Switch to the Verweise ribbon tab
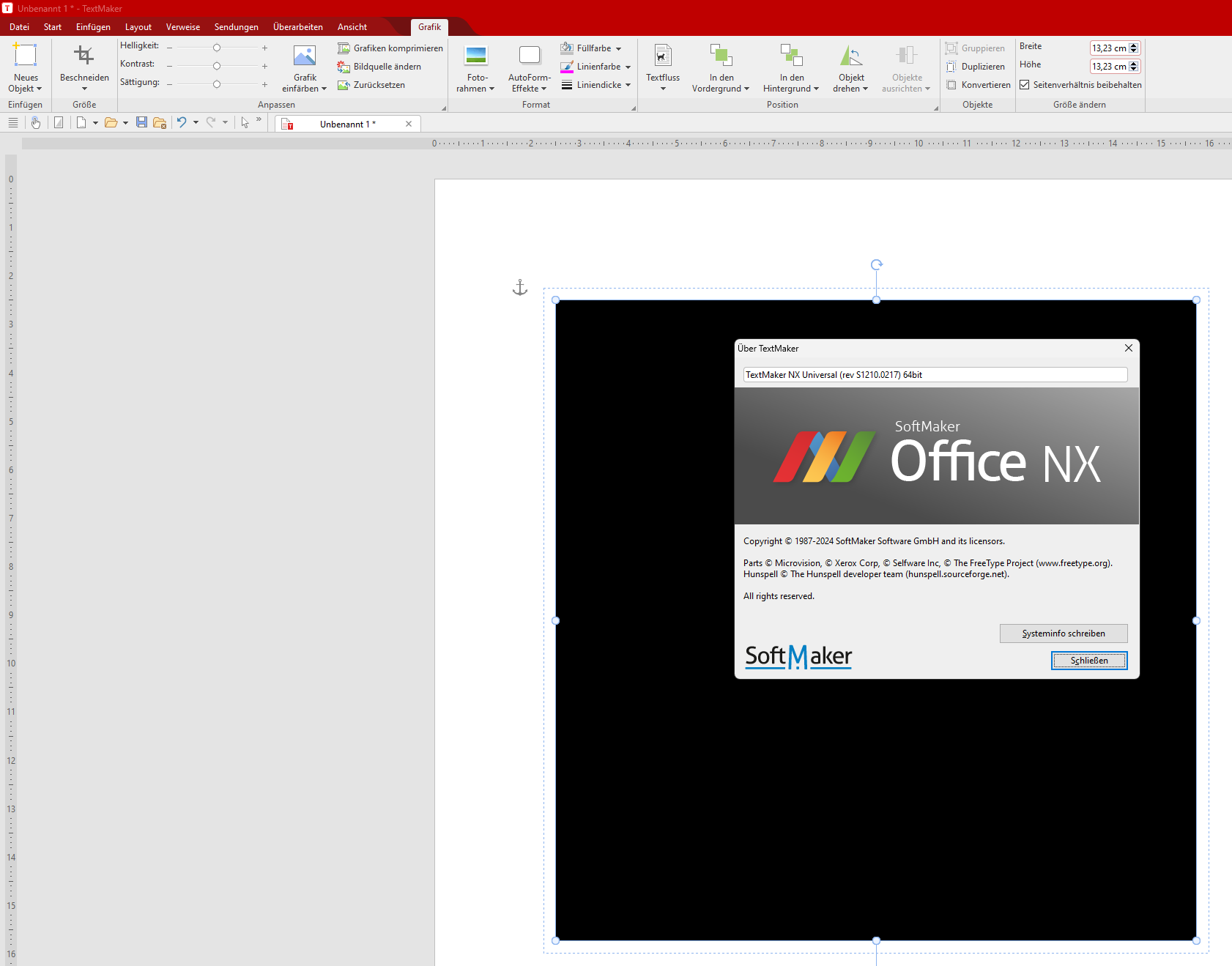 [183, 27]
